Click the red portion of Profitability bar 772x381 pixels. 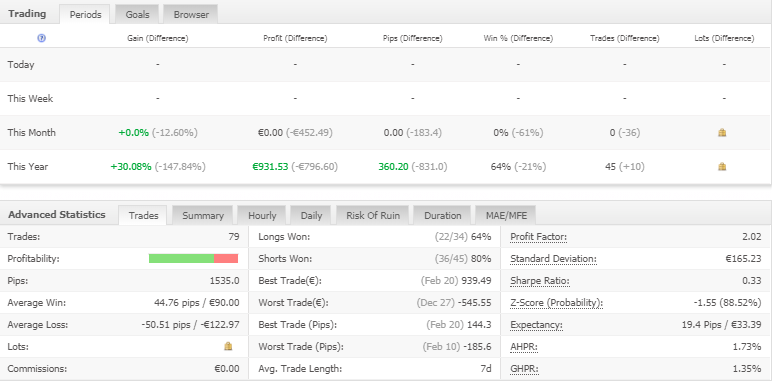226,258
